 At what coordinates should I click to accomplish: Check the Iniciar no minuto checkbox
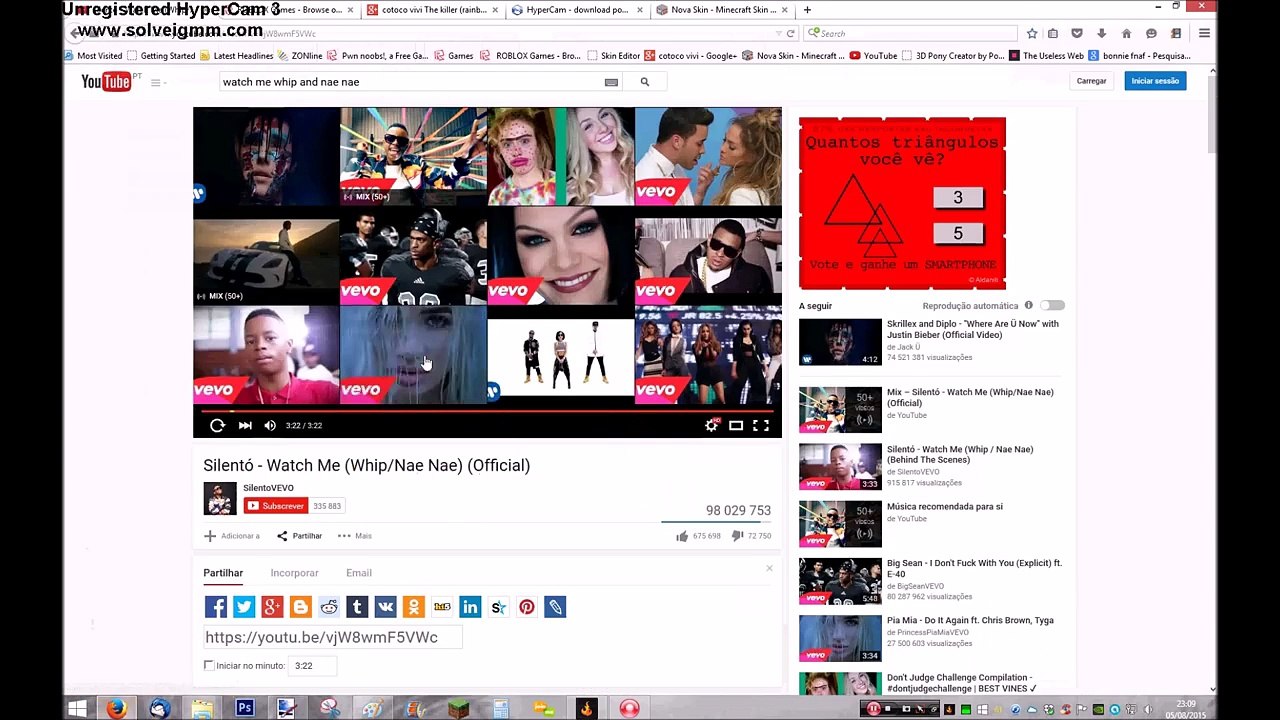[209, 665]
